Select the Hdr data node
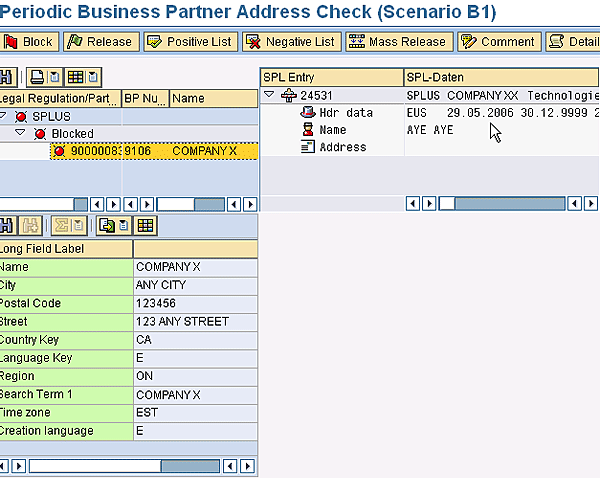600x478 pixels. pos(346,113)
